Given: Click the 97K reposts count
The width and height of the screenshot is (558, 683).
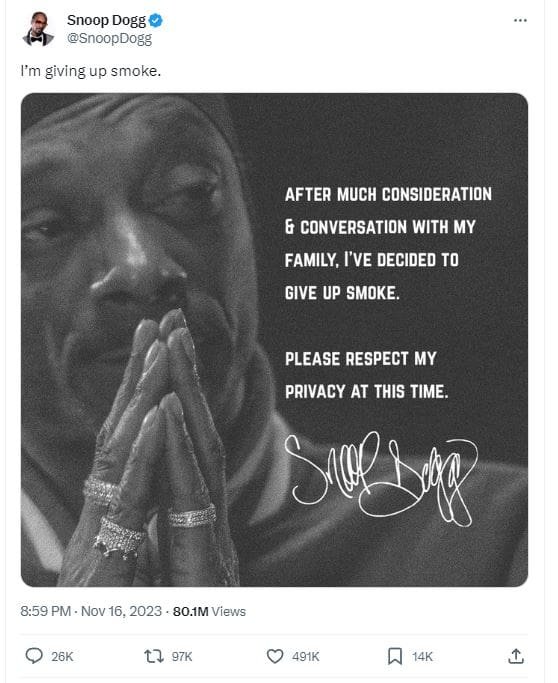Looking at the screenshot, I should (182, 656).
